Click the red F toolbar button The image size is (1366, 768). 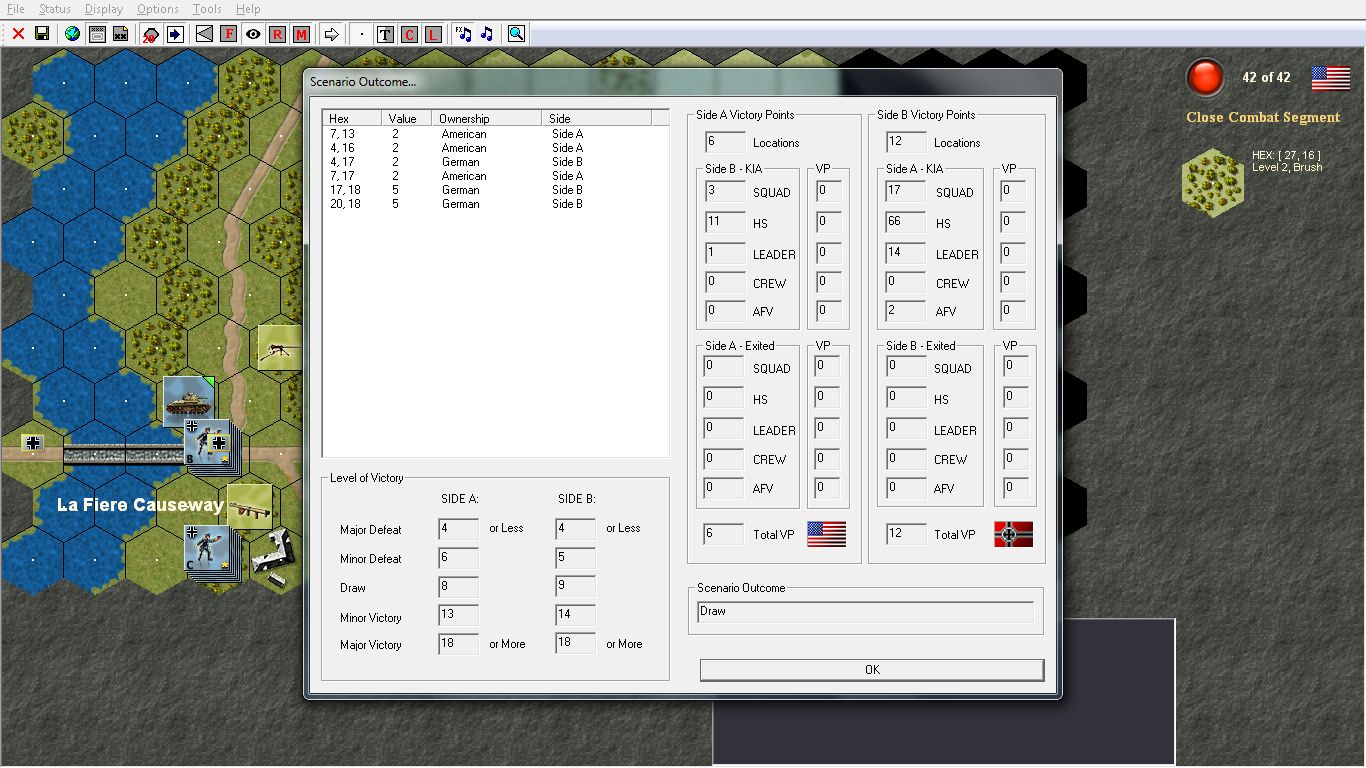228,34
